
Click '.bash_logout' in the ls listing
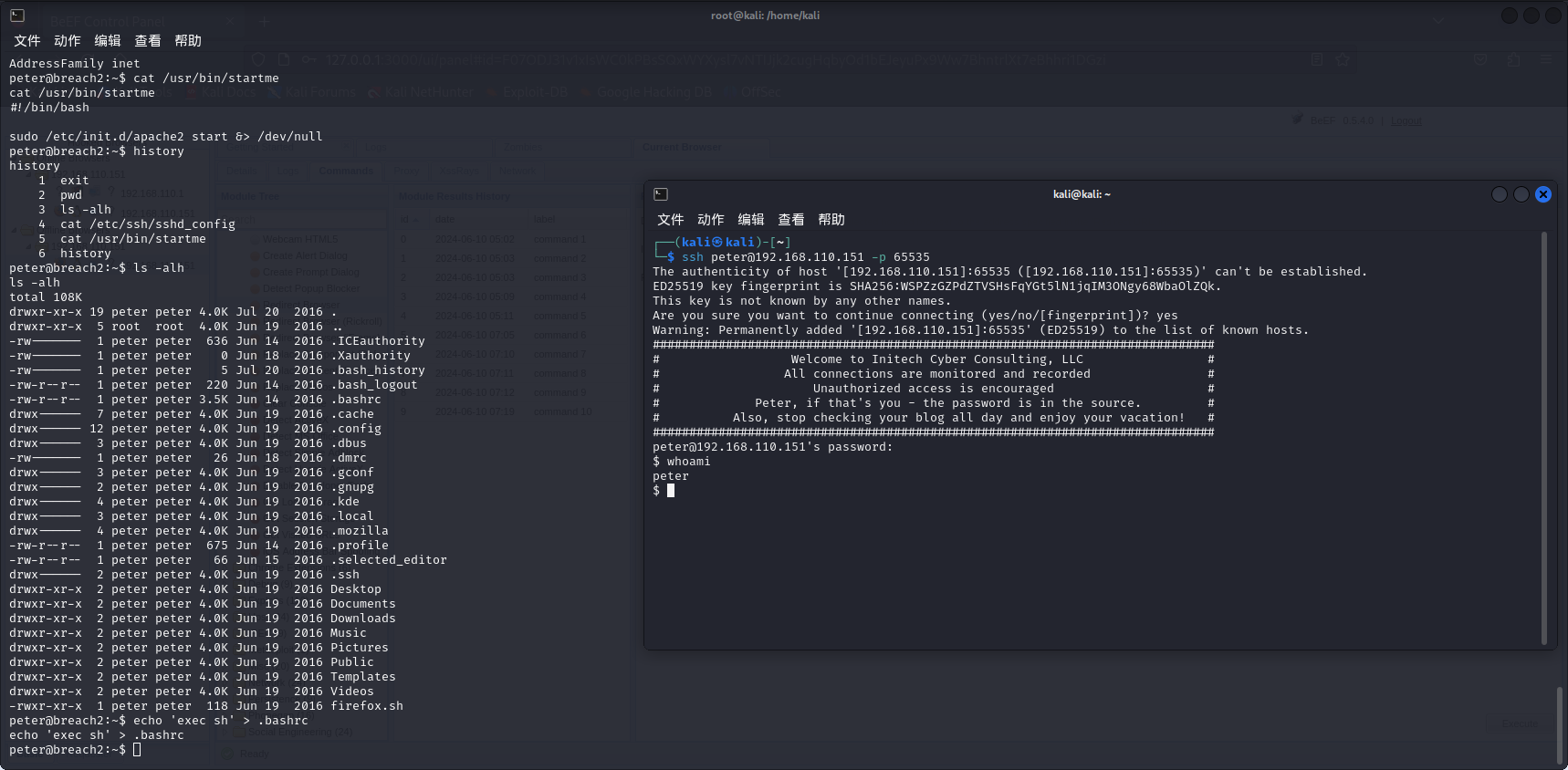(374, 385)
